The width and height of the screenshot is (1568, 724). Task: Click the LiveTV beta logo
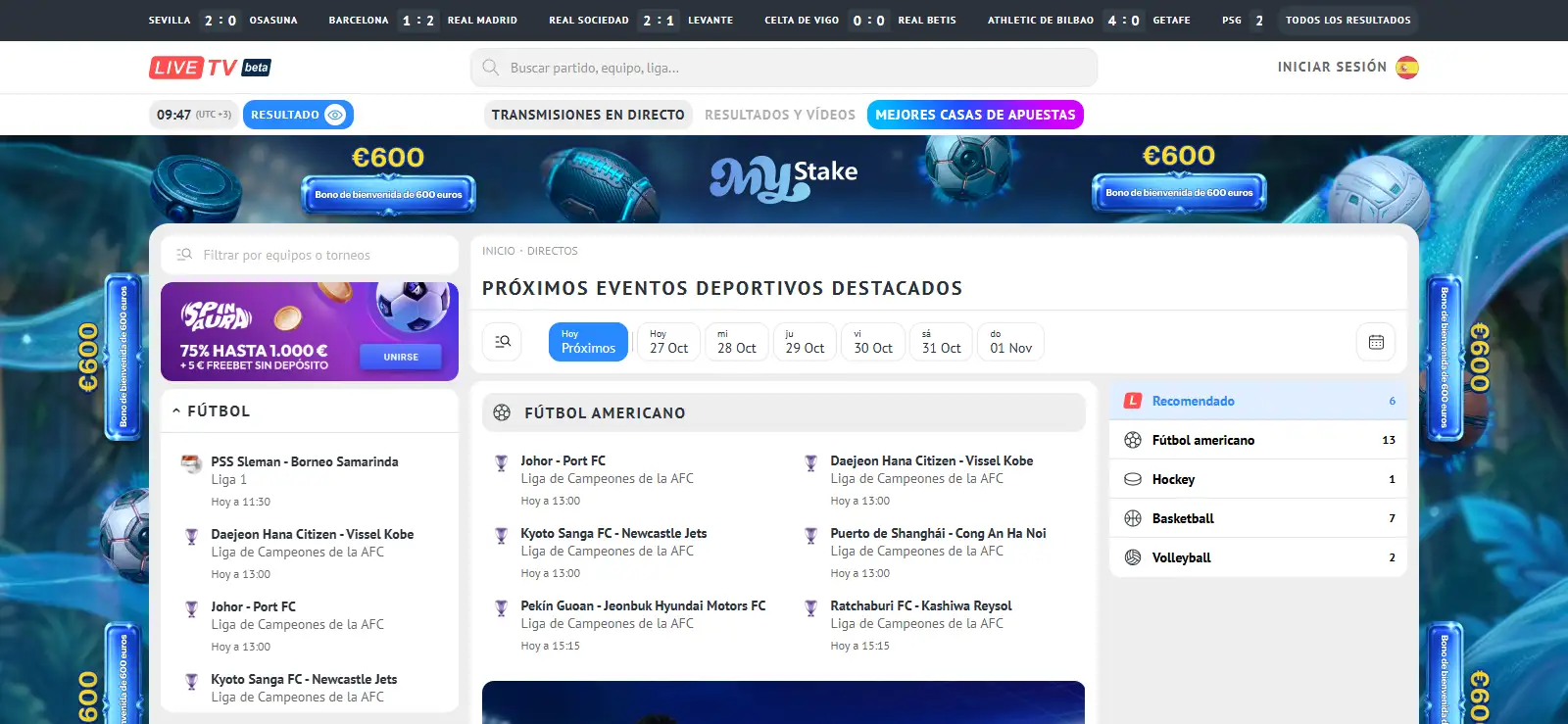(x=210, y=68)
